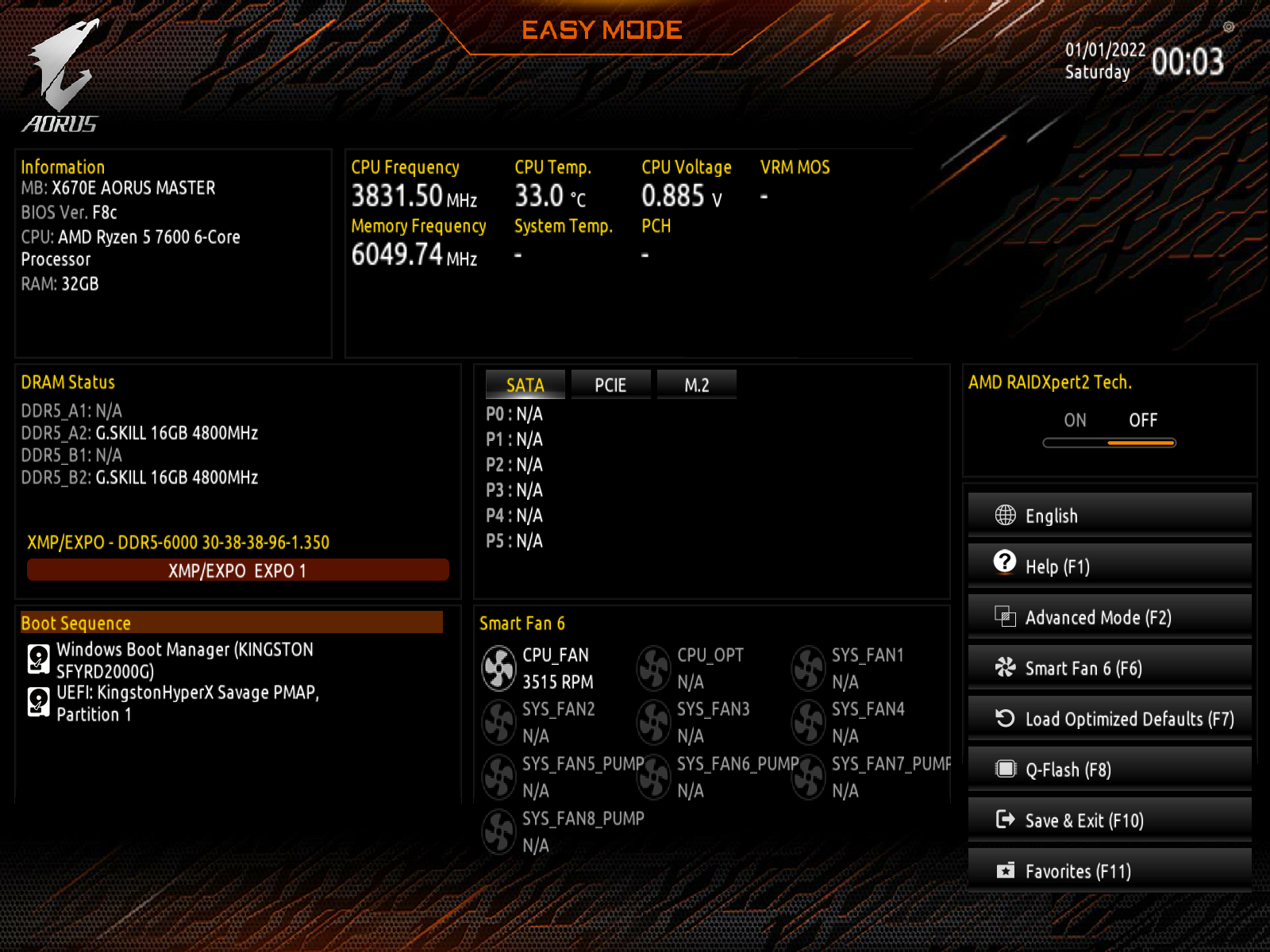Click the Boot Sequence header
The width and height of the screenshot is (1270, 952).
point(231,623)
